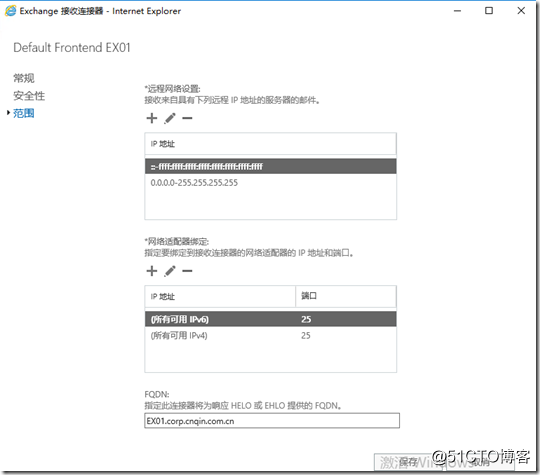
Task: Maximize the Exchange connector window
Action: coord(489,11)
